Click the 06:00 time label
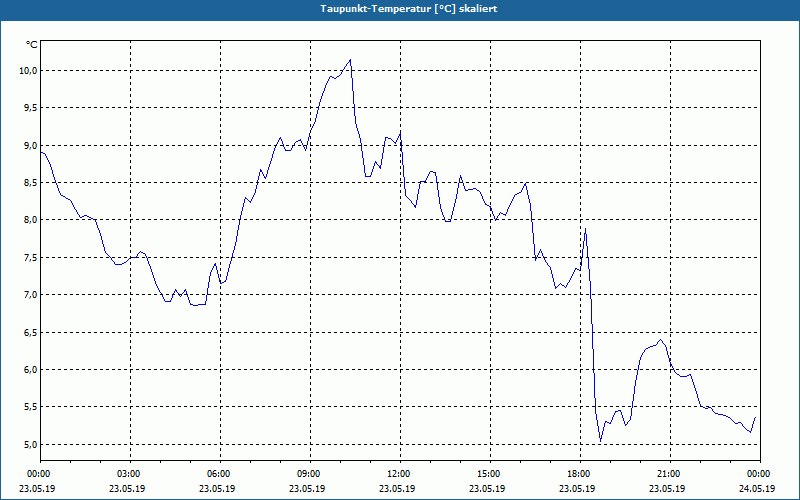Viewport: 800px width, 500px height. pos(220,474)
